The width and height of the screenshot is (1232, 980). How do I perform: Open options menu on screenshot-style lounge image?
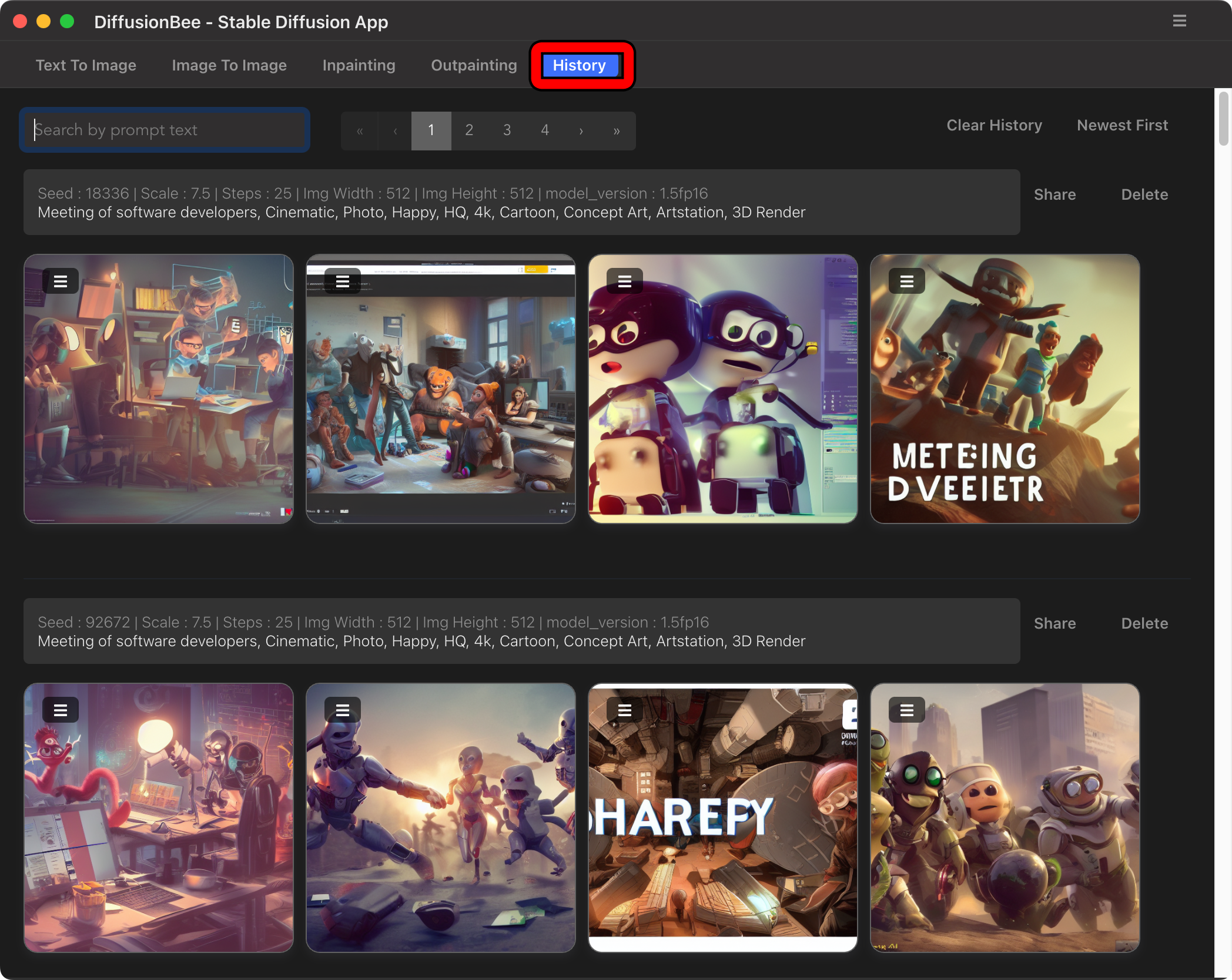tap(343, 281)
